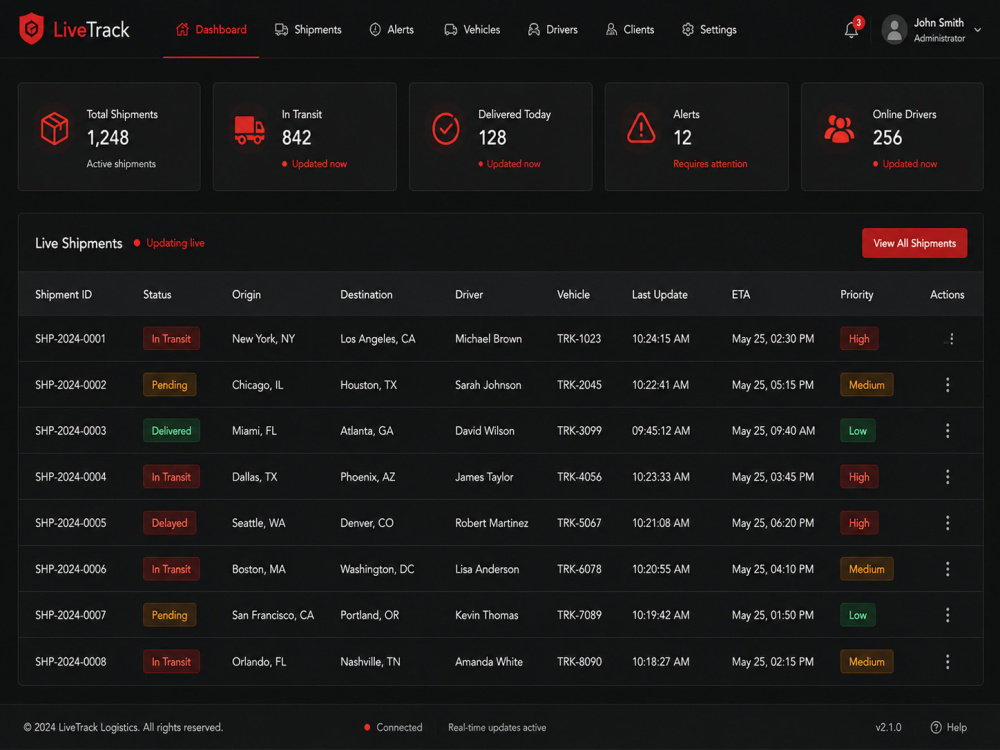
Task: Click the Requires attention text
Action: 710,164
